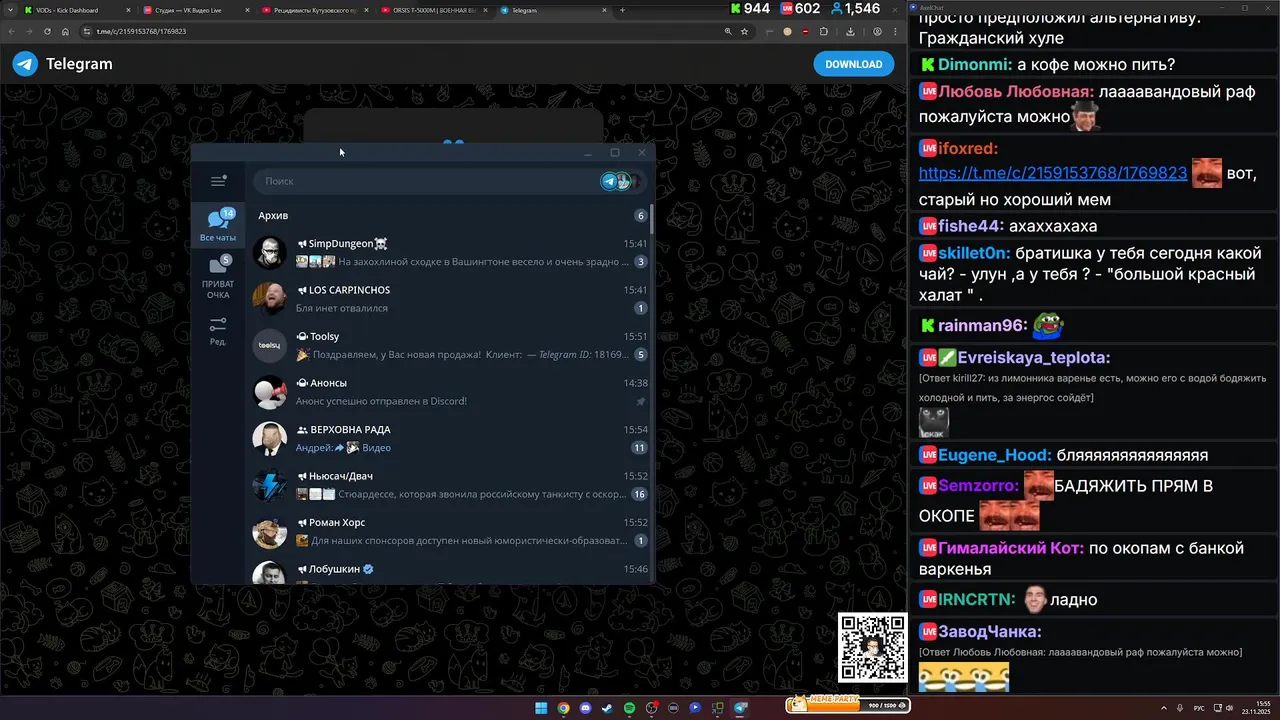
Task: Click username 'Dimonmi' in chat
Action: [973, 65]
